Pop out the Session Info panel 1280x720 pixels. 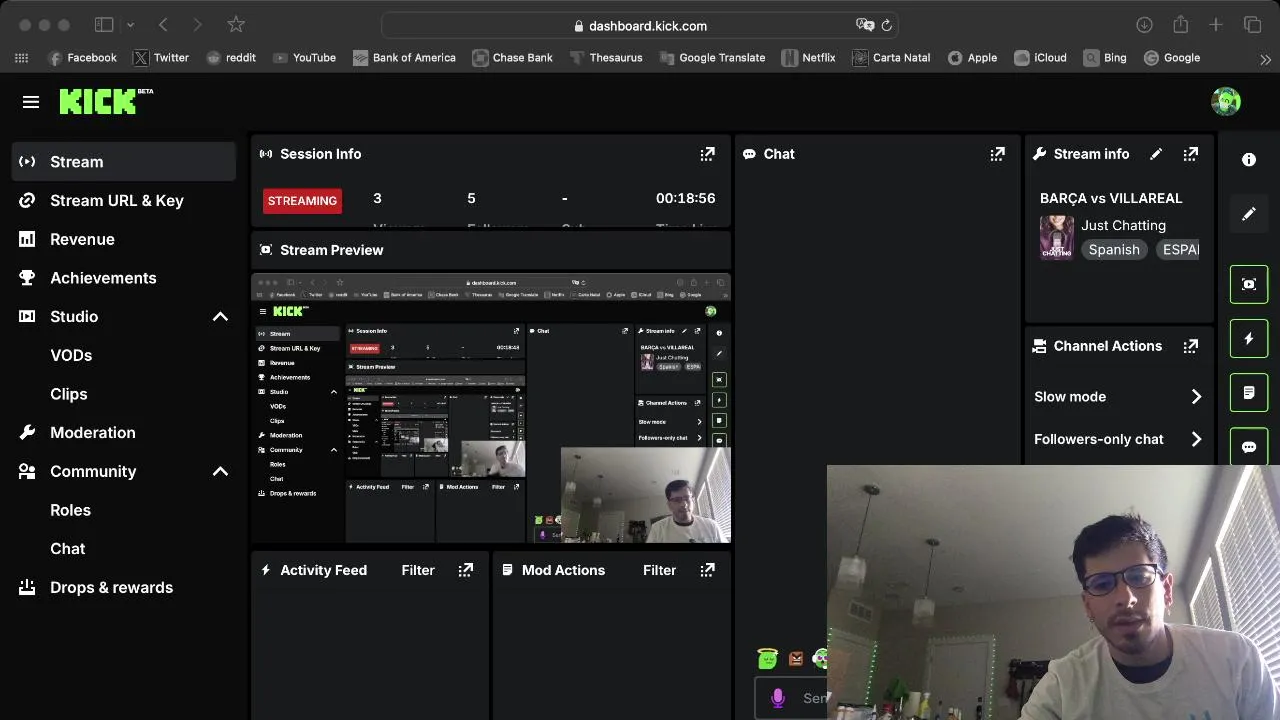pyautogui.click(x=707, y=154)
